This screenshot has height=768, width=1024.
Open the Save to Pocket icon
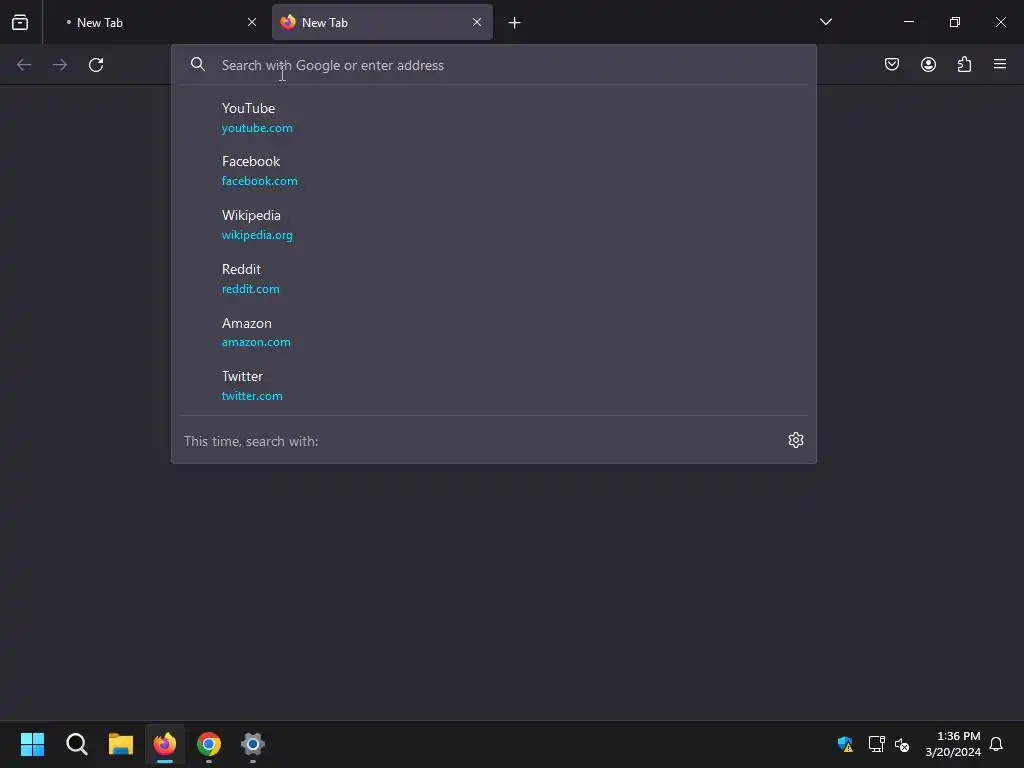(892, 64)
